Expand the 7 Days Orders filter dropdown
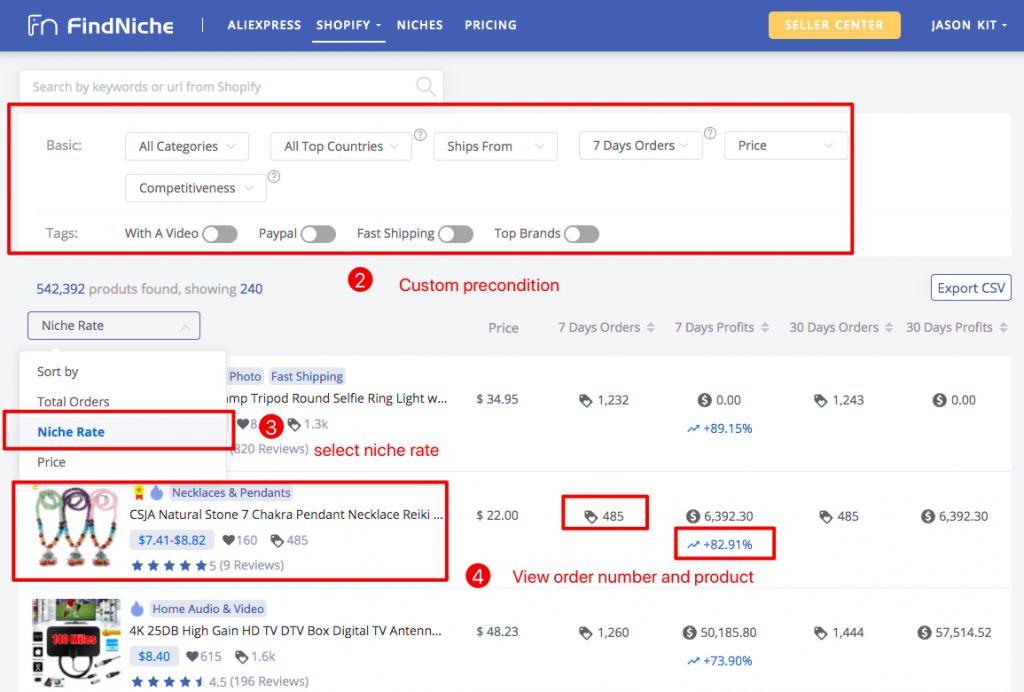 (x=641, y=146)
